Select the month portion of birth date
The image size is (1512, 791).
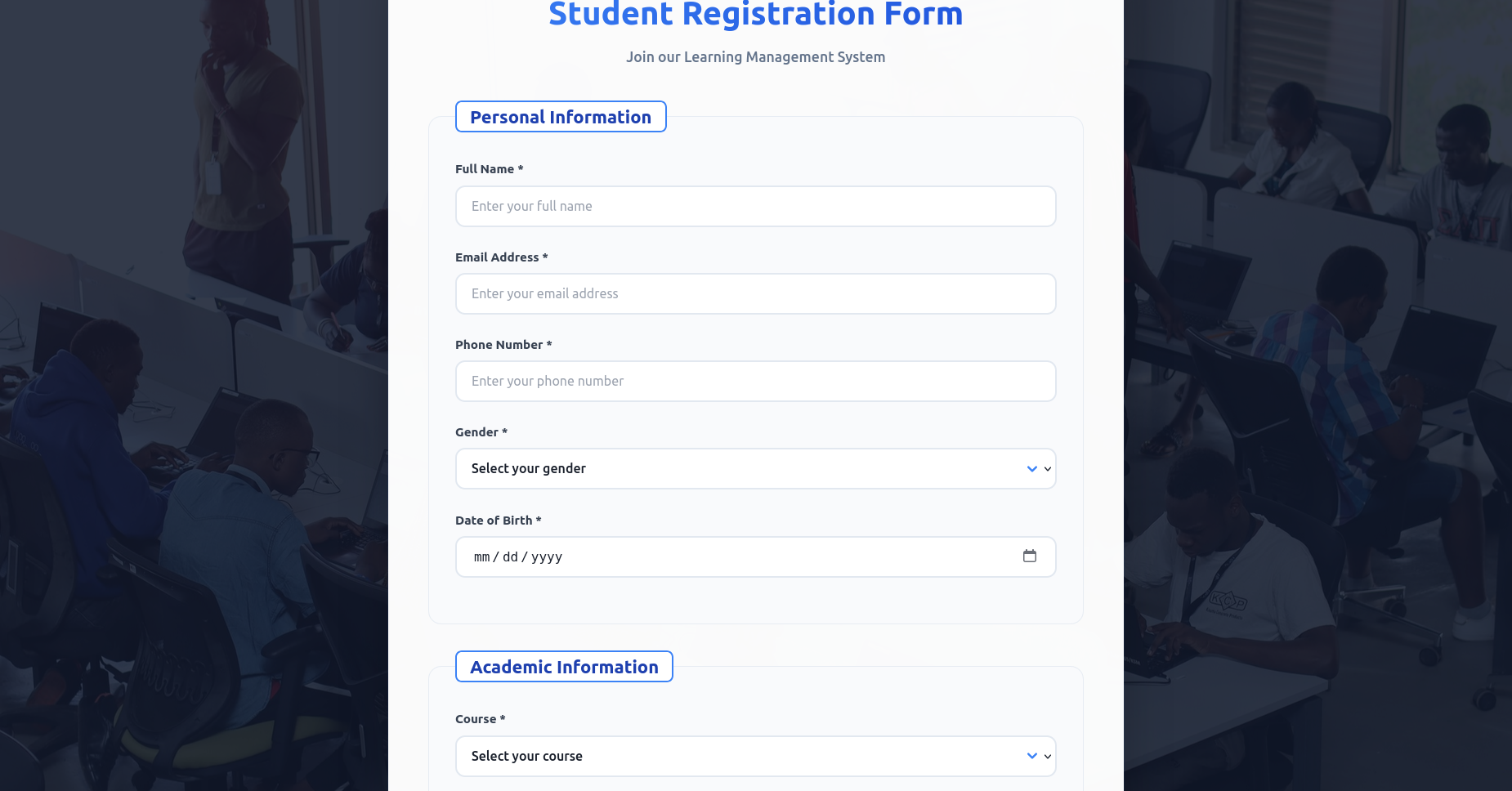click(482, 556)
